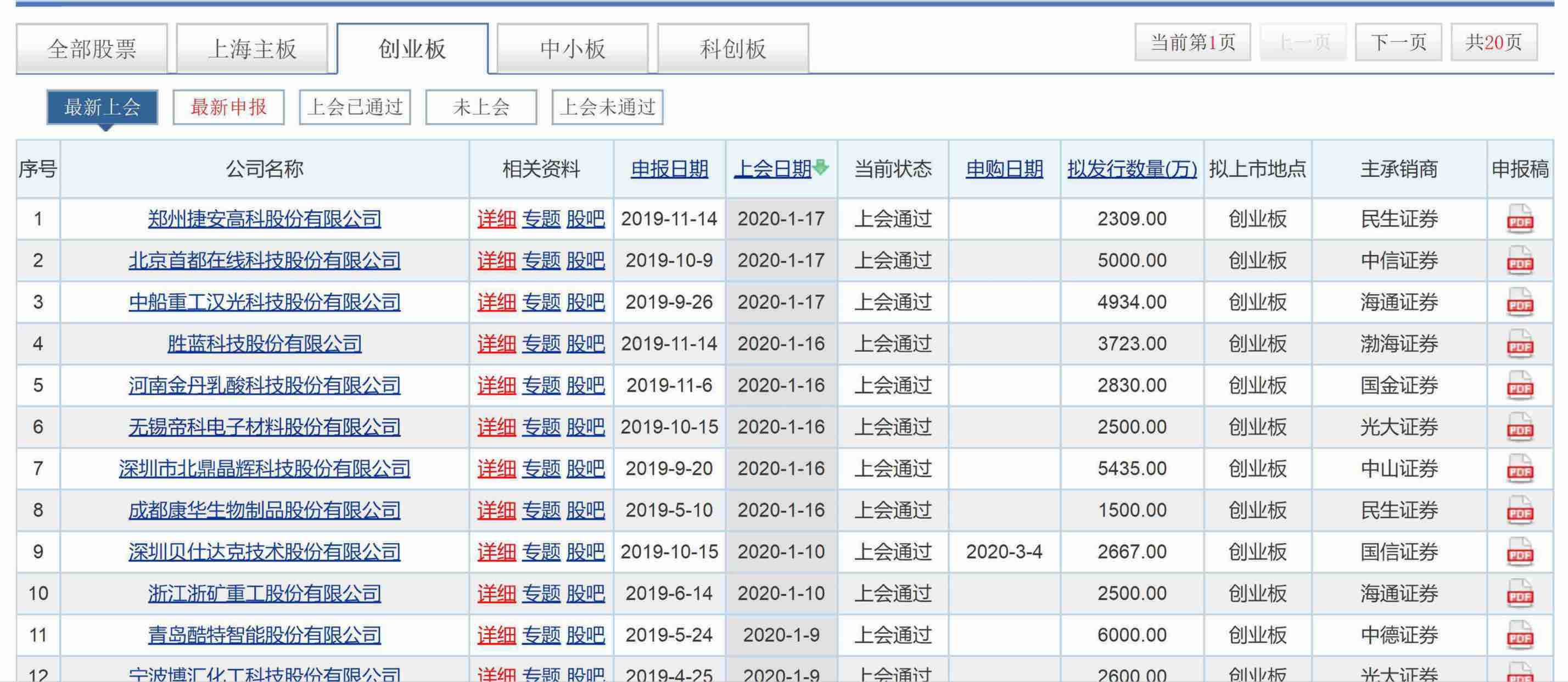
Task: Sort table by 上会日期 header
Action: 773,169
